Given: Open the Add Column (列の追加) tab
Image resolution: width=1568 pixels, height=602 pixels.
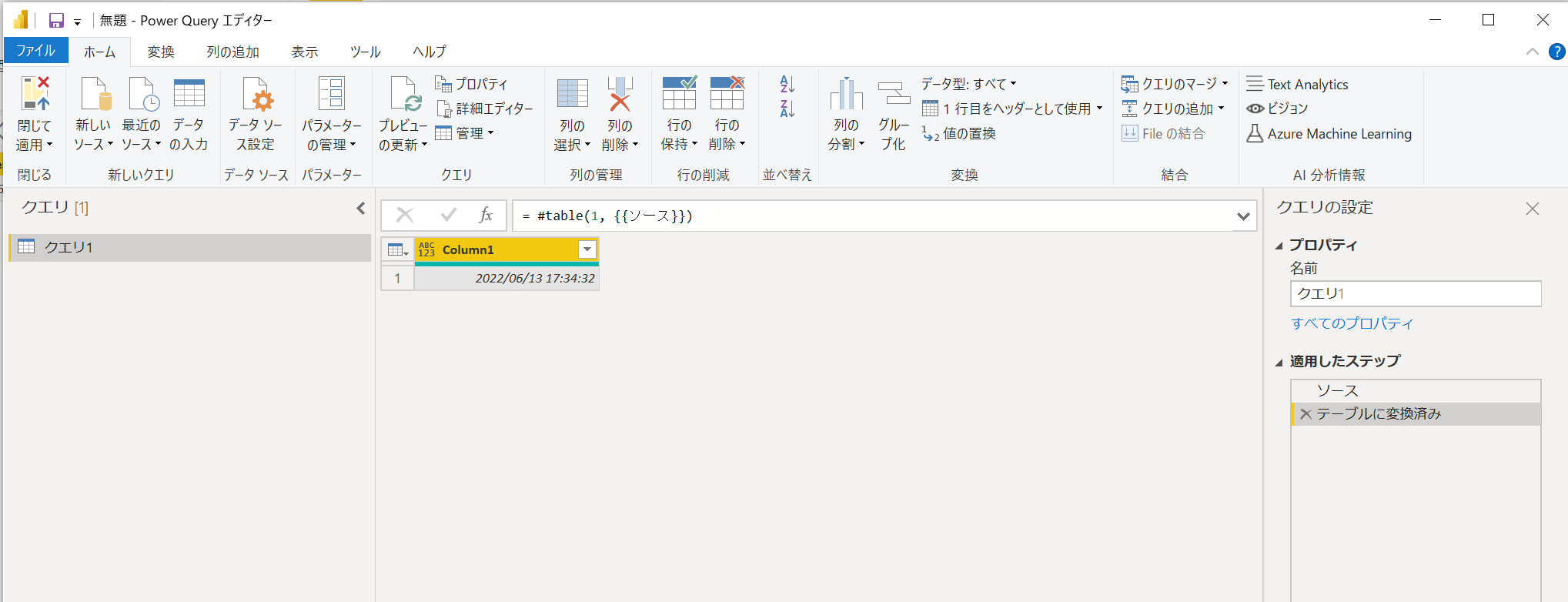Looking at the screenshot, I should (232, 52).
